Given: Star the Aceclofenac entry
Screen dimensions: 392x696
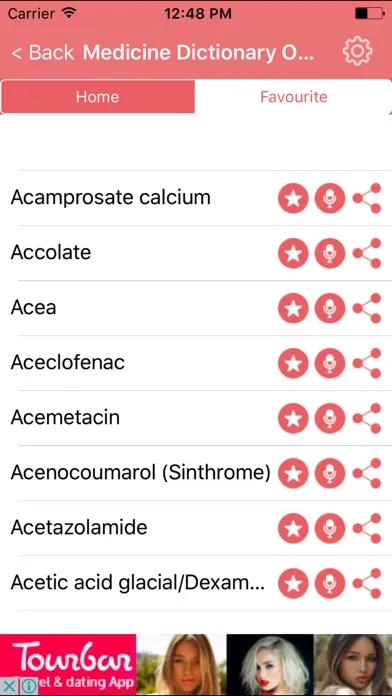Looking at the screenshot, I should [293, 363].
